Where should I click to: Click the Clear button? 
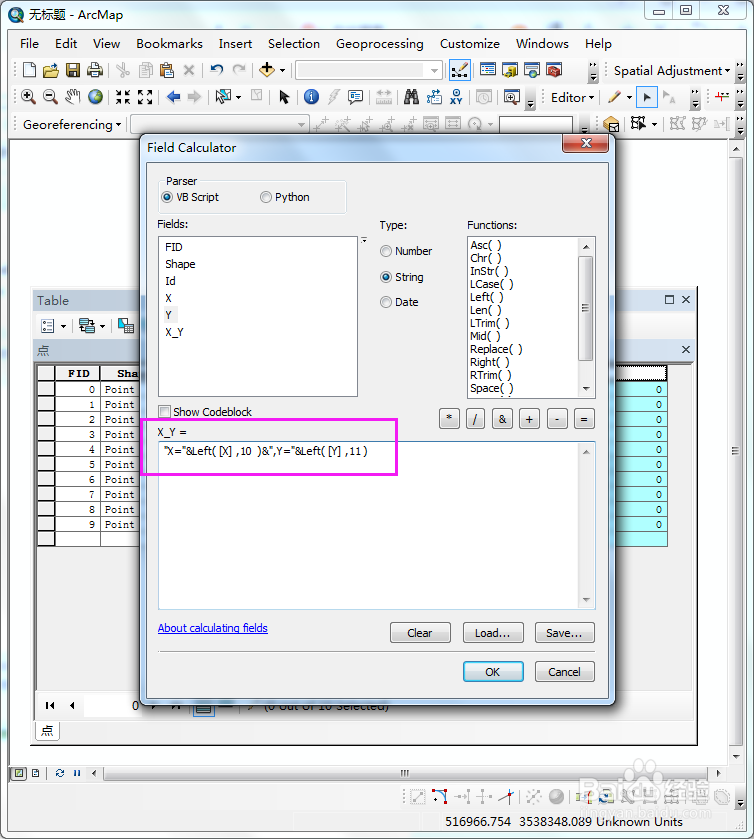pyautogui.click(x=420, y=633)
